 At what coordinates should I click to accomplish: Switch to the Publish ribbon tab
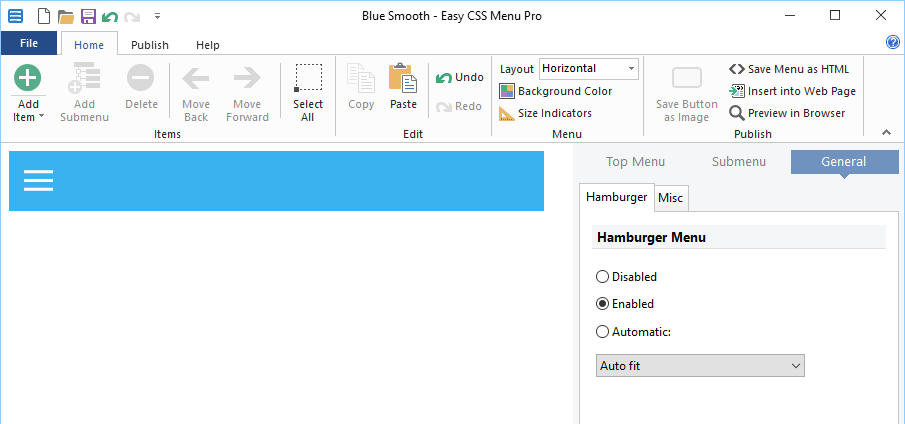click(x=150, y=45)
